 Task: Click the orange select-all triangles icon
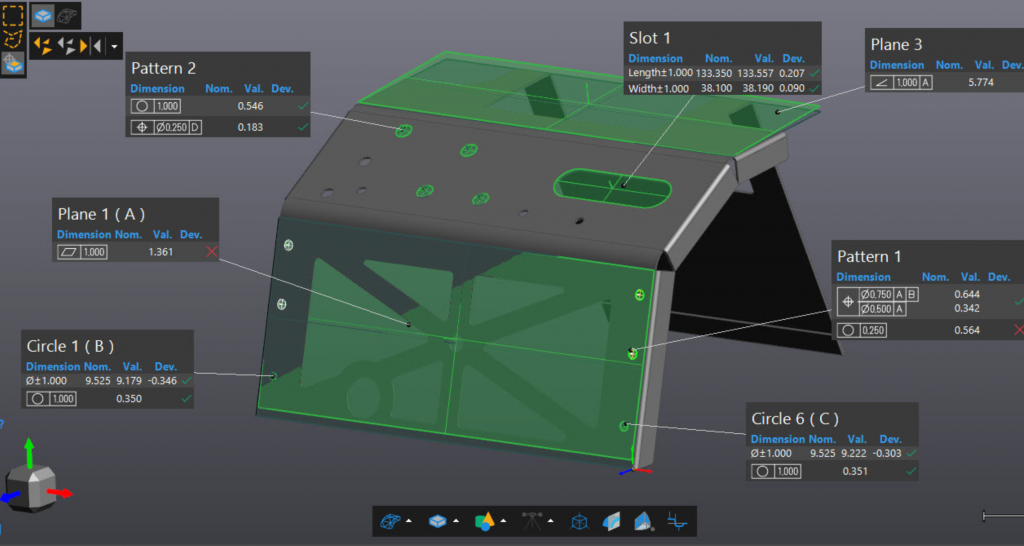pyautogui.click(x=42, y=45)
